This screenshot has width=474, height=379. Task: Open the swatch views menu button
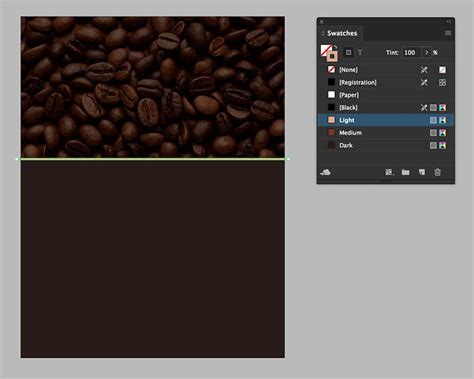389,172
